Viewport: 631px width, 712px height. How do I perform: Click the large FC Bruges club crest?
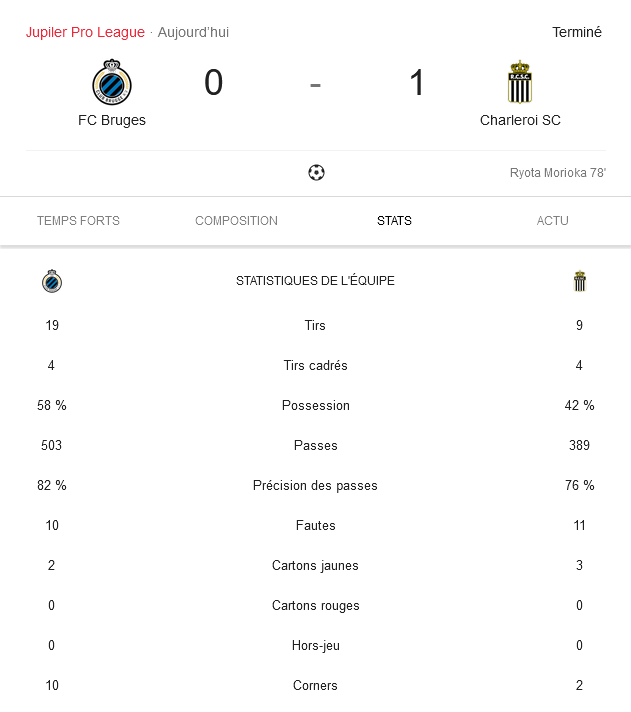[112, 82]
